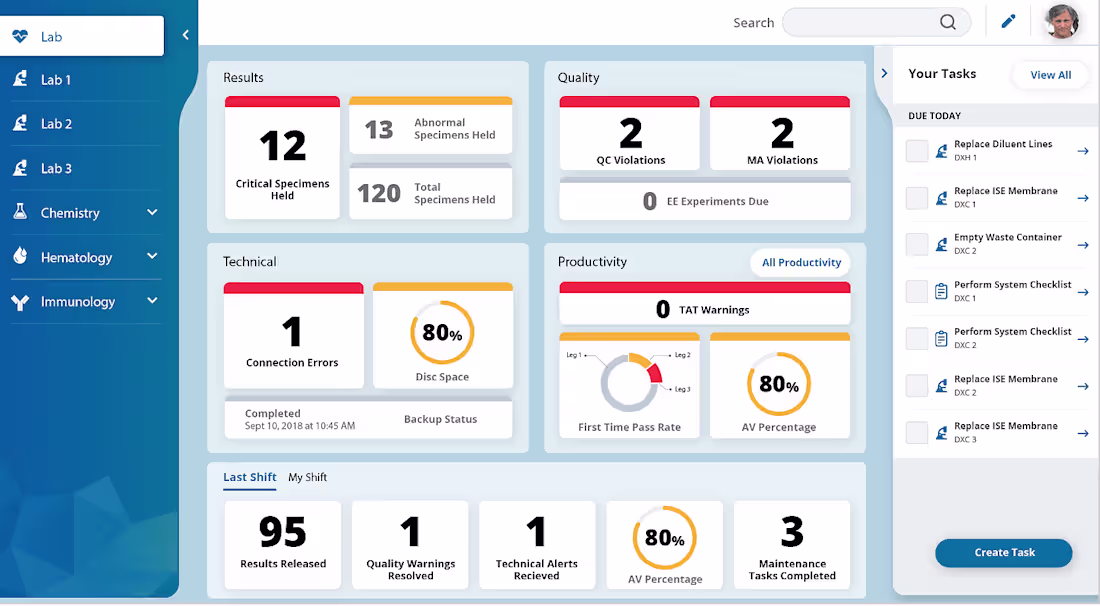Switch to the My Shift tab

tap(307, 477)
